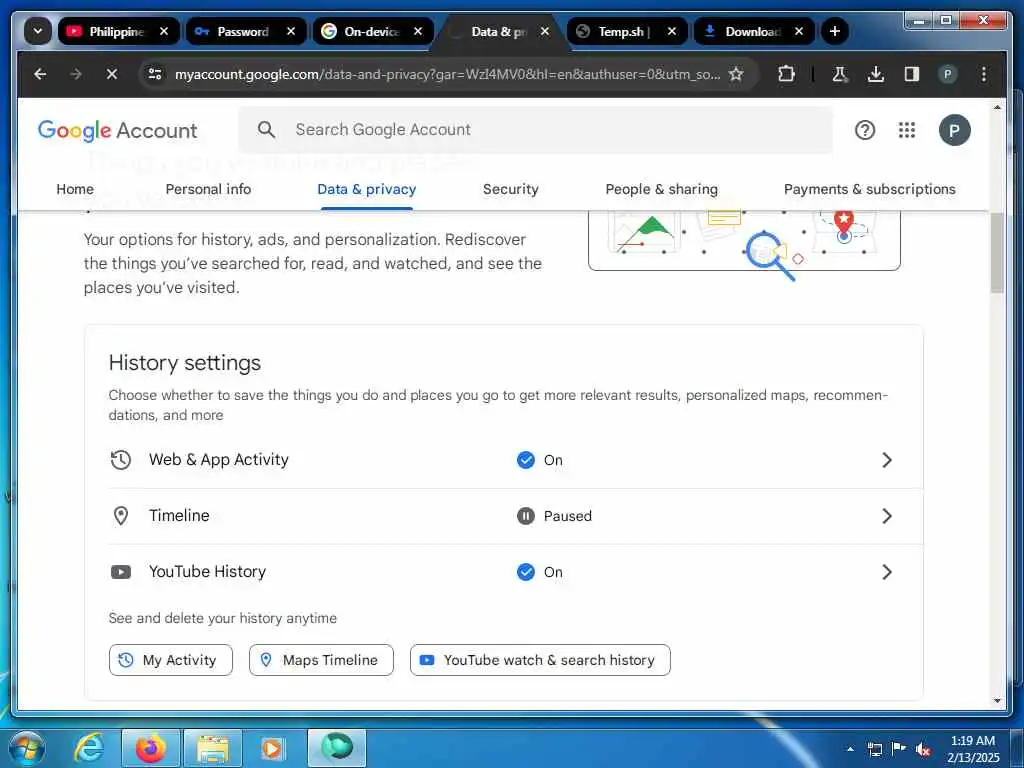1024x768 pixels.
Task: Open the My Activity button
Action: pos(170,660)
